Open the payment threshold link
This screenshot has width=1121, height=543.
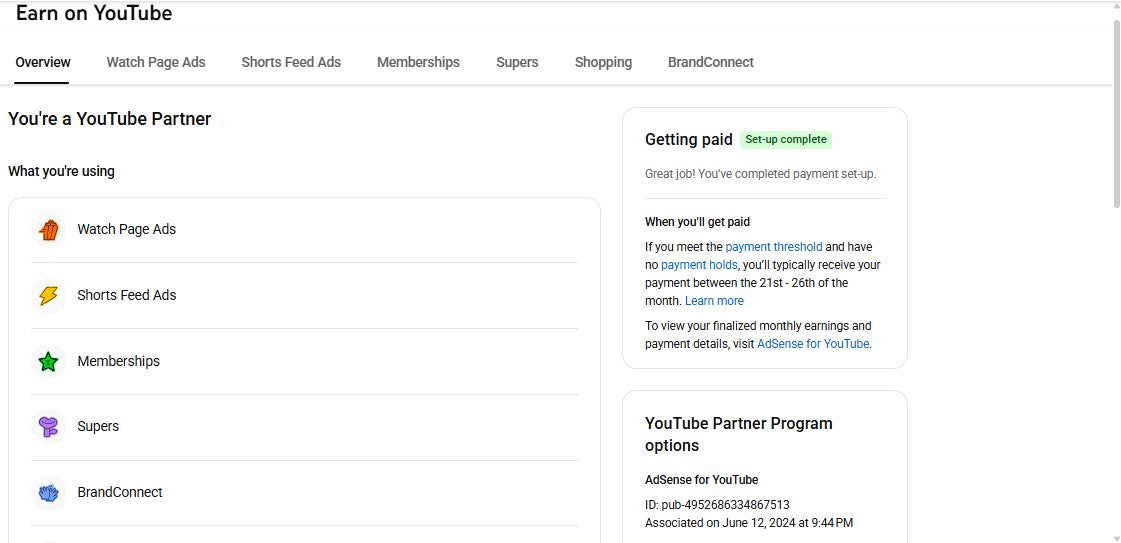point(774,247)
